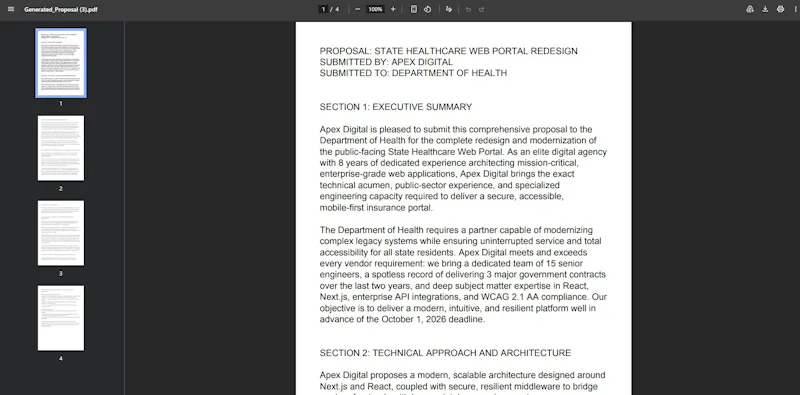Open the annotate draw tool
The width and height of the screenshot is (800, 395).
[448, 9]
